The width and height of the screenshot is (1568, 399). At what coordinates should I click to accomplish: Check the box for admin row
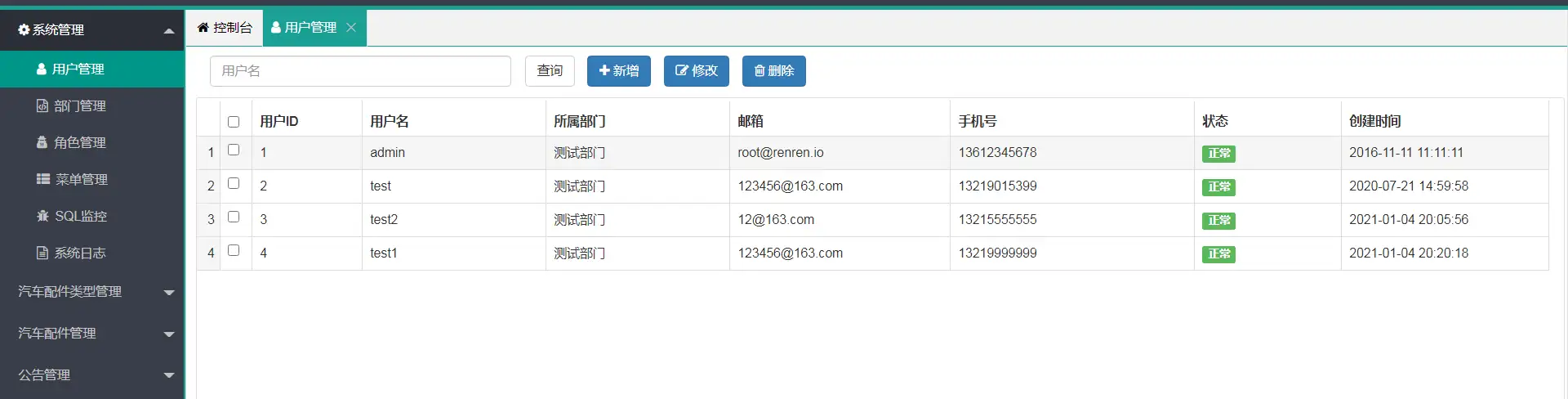pyautogui.click(x=234, y=150)
